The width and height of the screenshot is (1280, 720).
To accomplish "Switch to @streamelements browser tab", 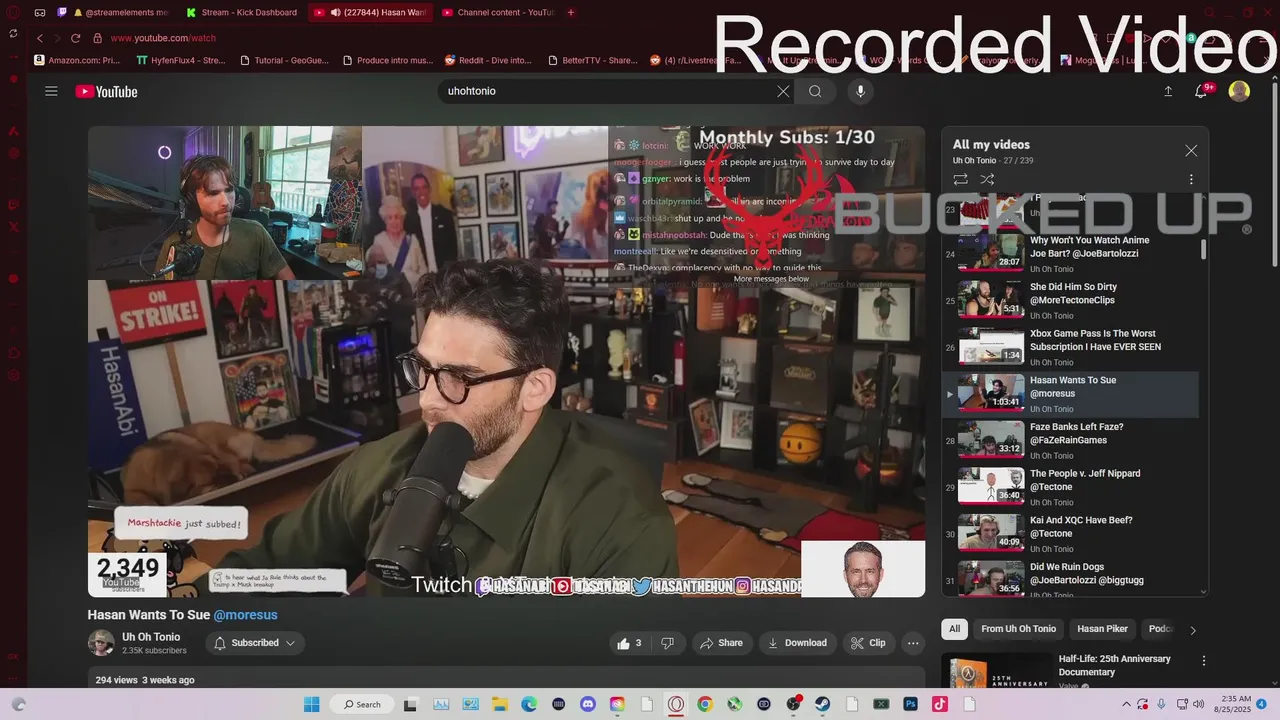I will point(115,13).
